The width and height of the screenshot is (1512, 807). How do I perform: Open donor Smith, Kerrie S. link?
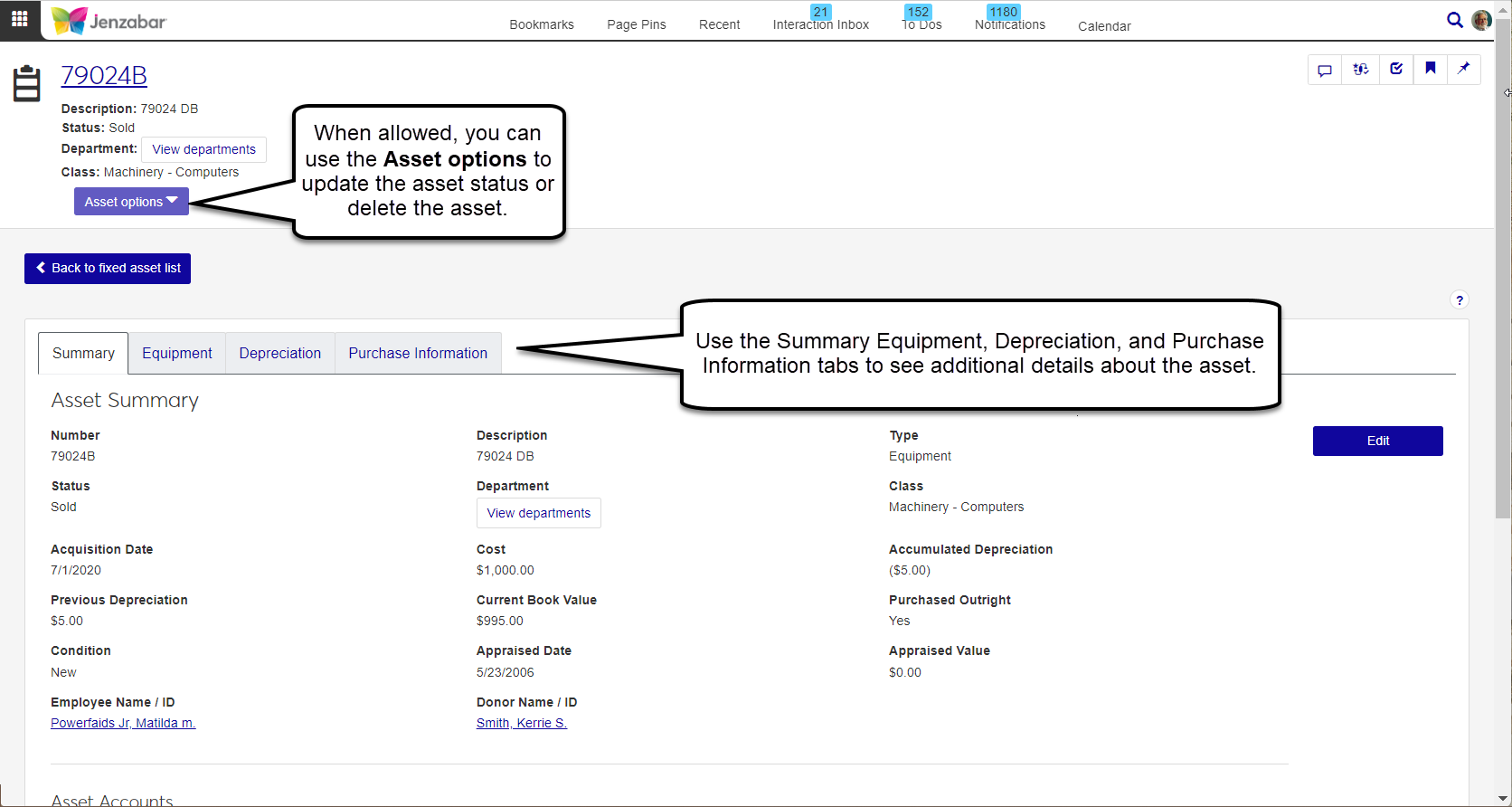click(x=521, y=723)
